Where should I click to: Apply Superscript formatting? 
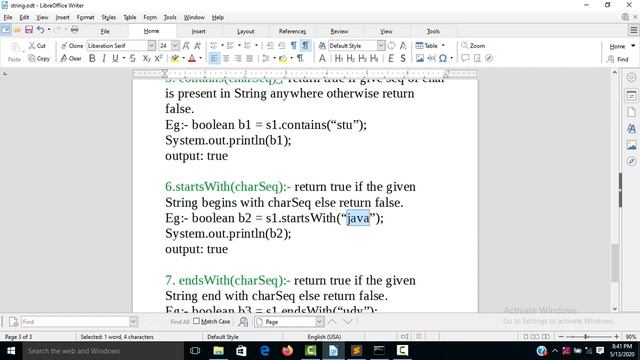158,58
